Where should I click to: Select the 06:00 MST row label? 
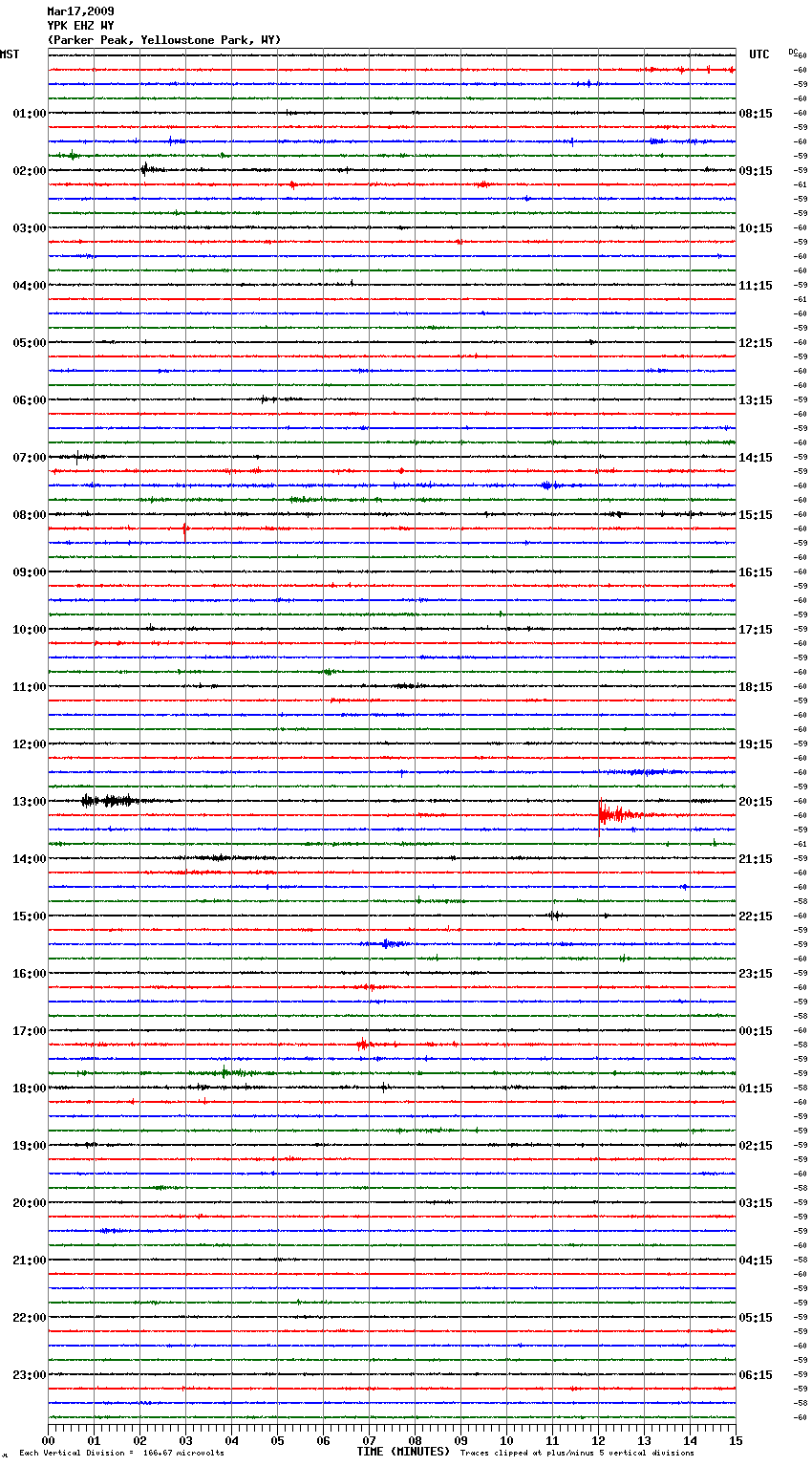pyautogui.click(x=30, y=400)
